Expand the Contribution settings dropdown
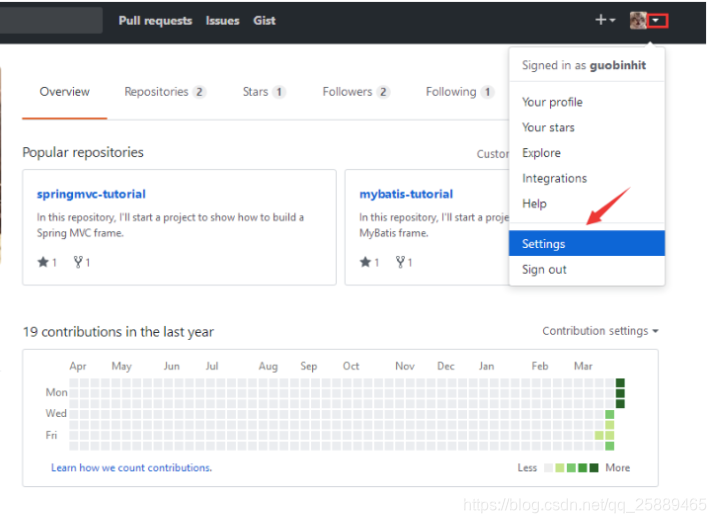Viewport: 716px width, 523px height. [600, 331]
